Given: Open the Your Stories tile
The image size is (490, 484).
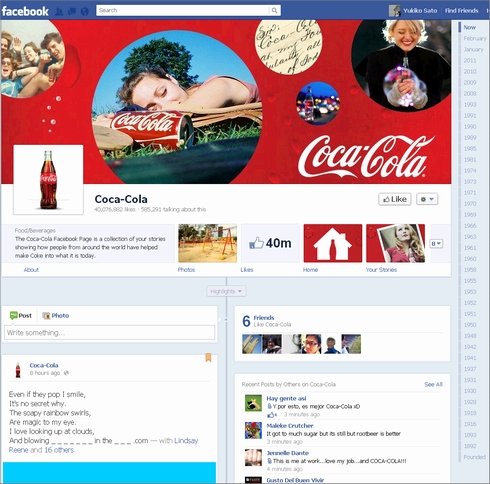Looking at the screenshot, I should tap(395, 243).
